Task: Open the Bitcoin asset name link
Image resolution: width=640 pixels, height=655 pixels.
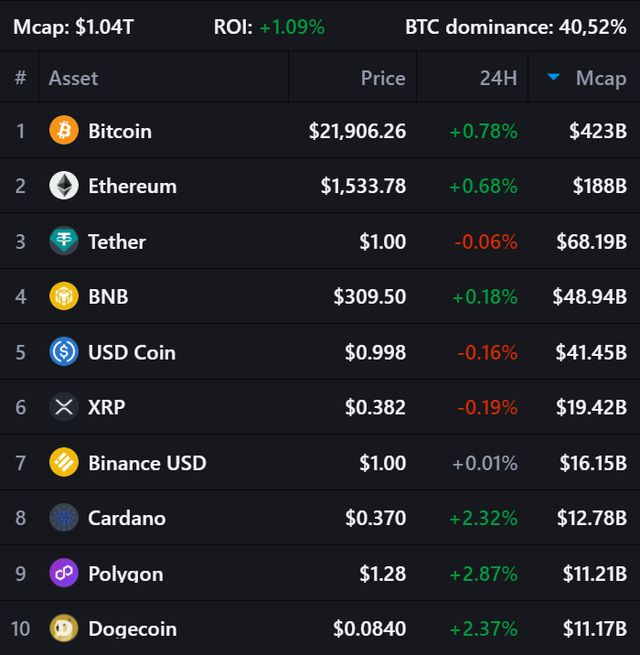Action: click(120, 131)
